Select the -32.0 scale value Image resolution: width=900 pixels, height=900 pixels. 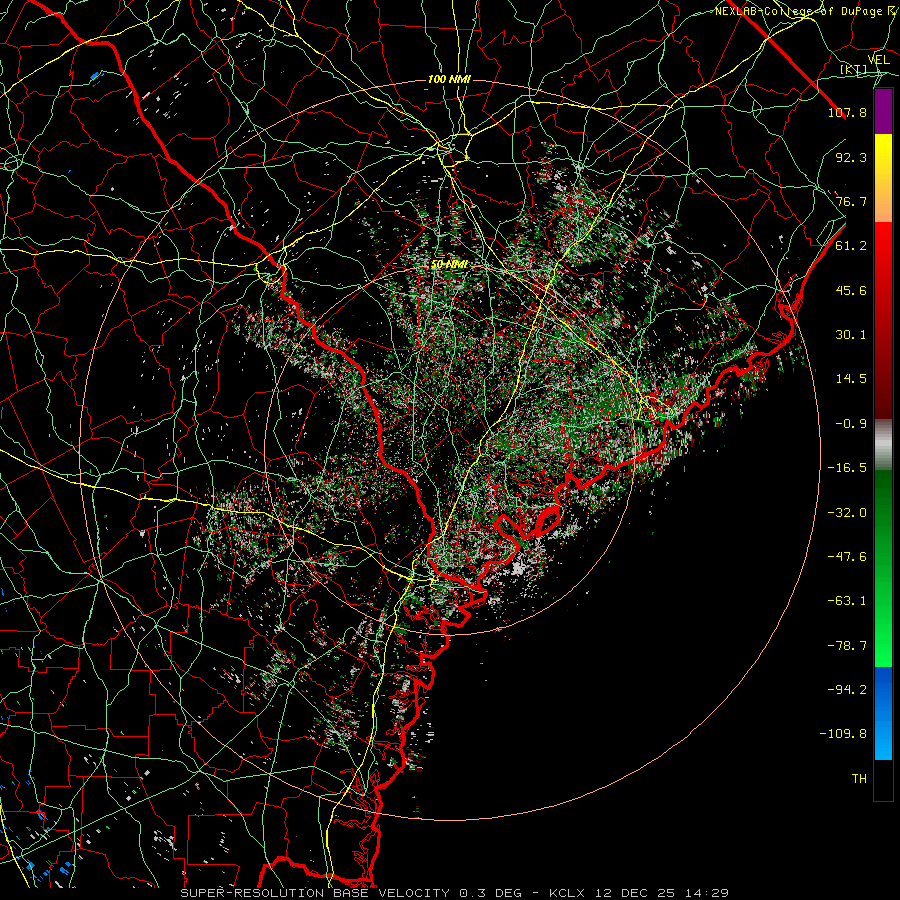point(847,513)
